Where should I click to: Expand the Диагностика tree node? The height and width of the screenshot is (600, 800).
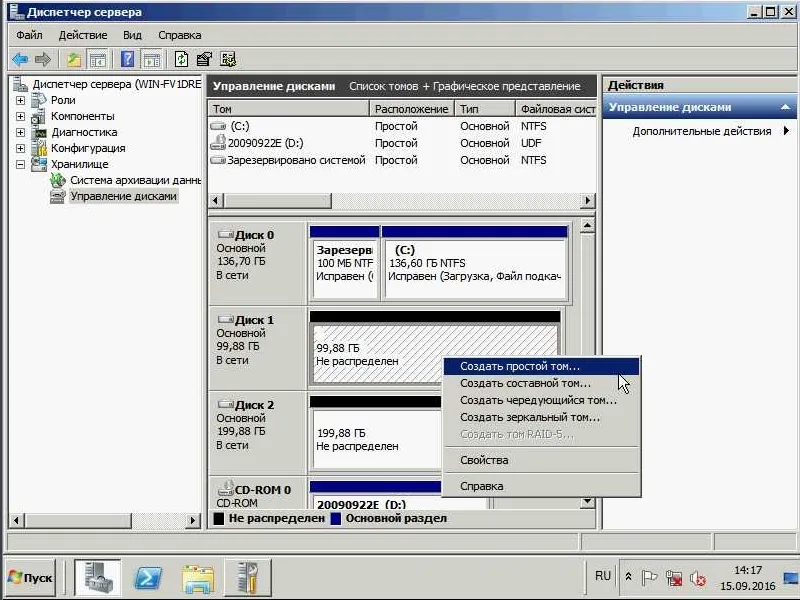[20, 132]
